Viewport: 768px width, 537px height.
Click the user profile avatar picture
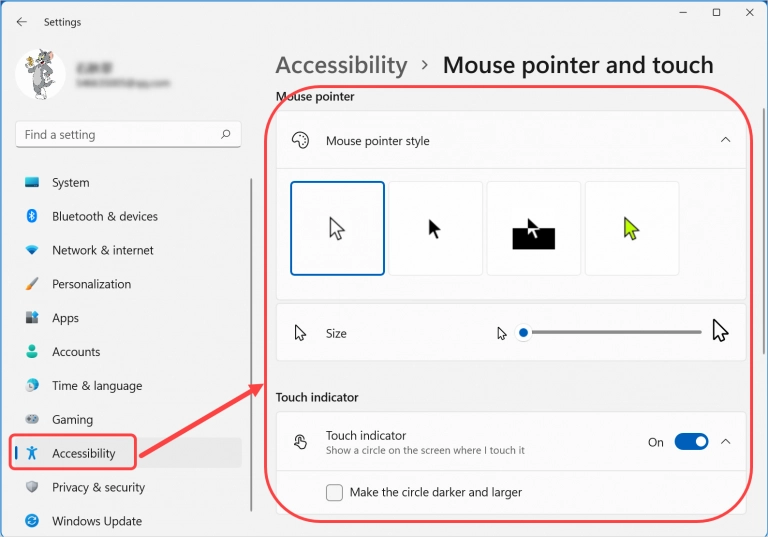tap(41, 74)
